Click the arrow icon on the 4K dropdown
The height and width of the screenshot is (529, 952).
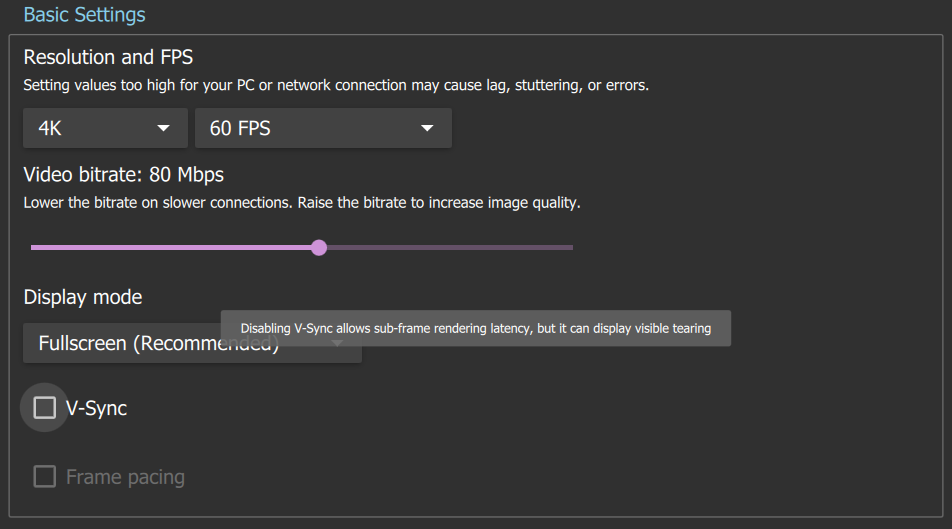click(x=163, y=128)
